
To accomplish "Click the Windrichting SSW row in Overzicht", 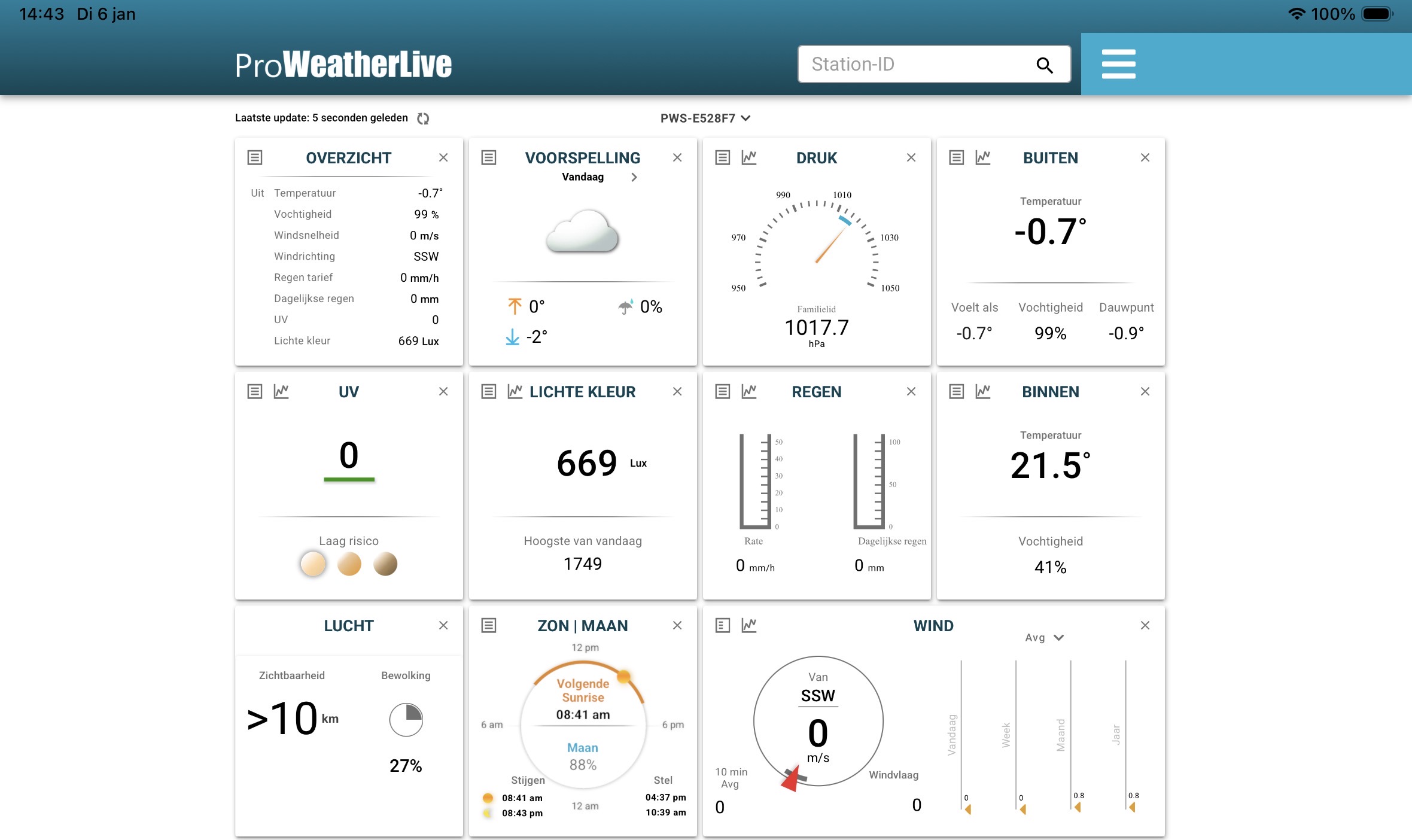I will pyautogui.click(x=357, y=256).
